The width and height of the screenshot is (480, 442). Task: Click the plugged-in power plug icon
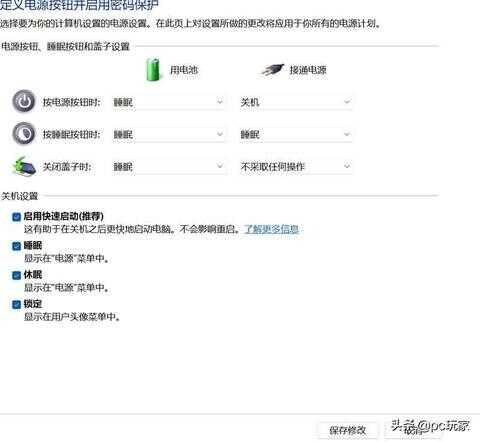point(272,70)
